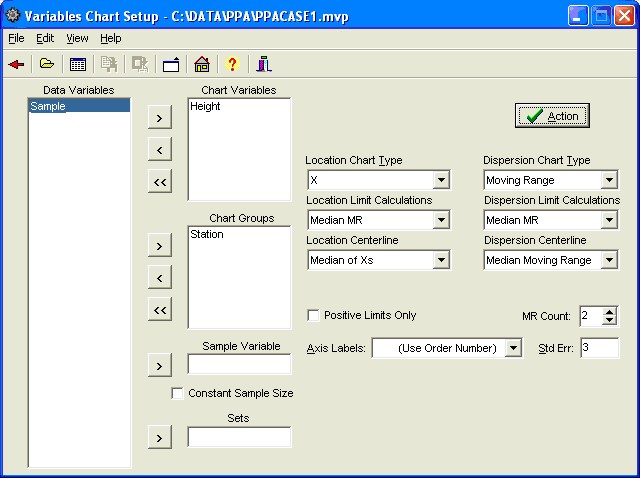The height and width of the screenshot is (478, 640).
Task: Remove all Chart Variables with << button
Action: click(x=160, y=182)
